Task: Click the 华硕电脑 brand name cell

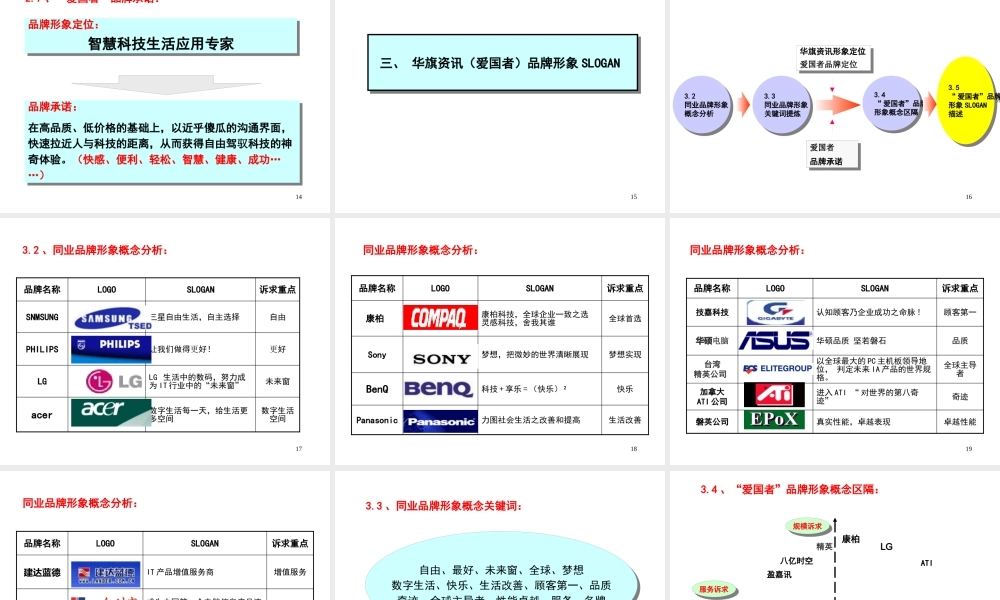Action: pyautogui.click(x=712, y=341)
